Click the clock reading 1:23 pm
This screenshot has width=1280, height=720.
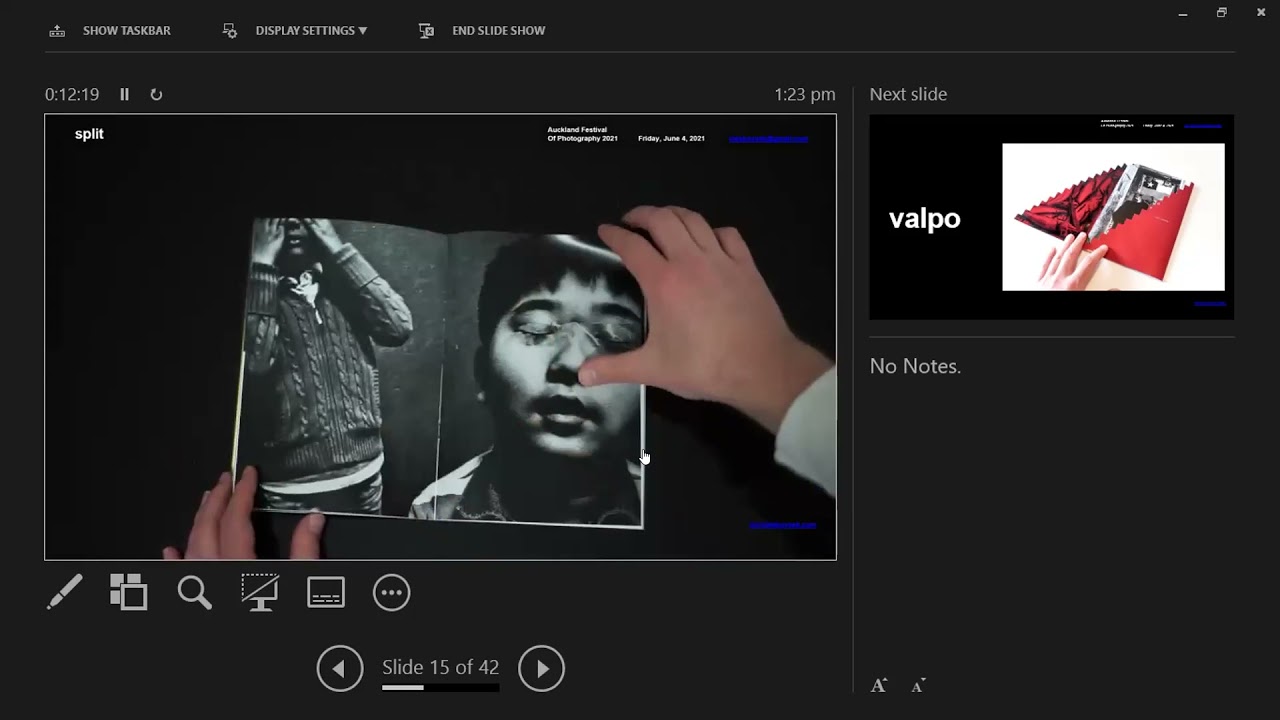click(804, 94)
